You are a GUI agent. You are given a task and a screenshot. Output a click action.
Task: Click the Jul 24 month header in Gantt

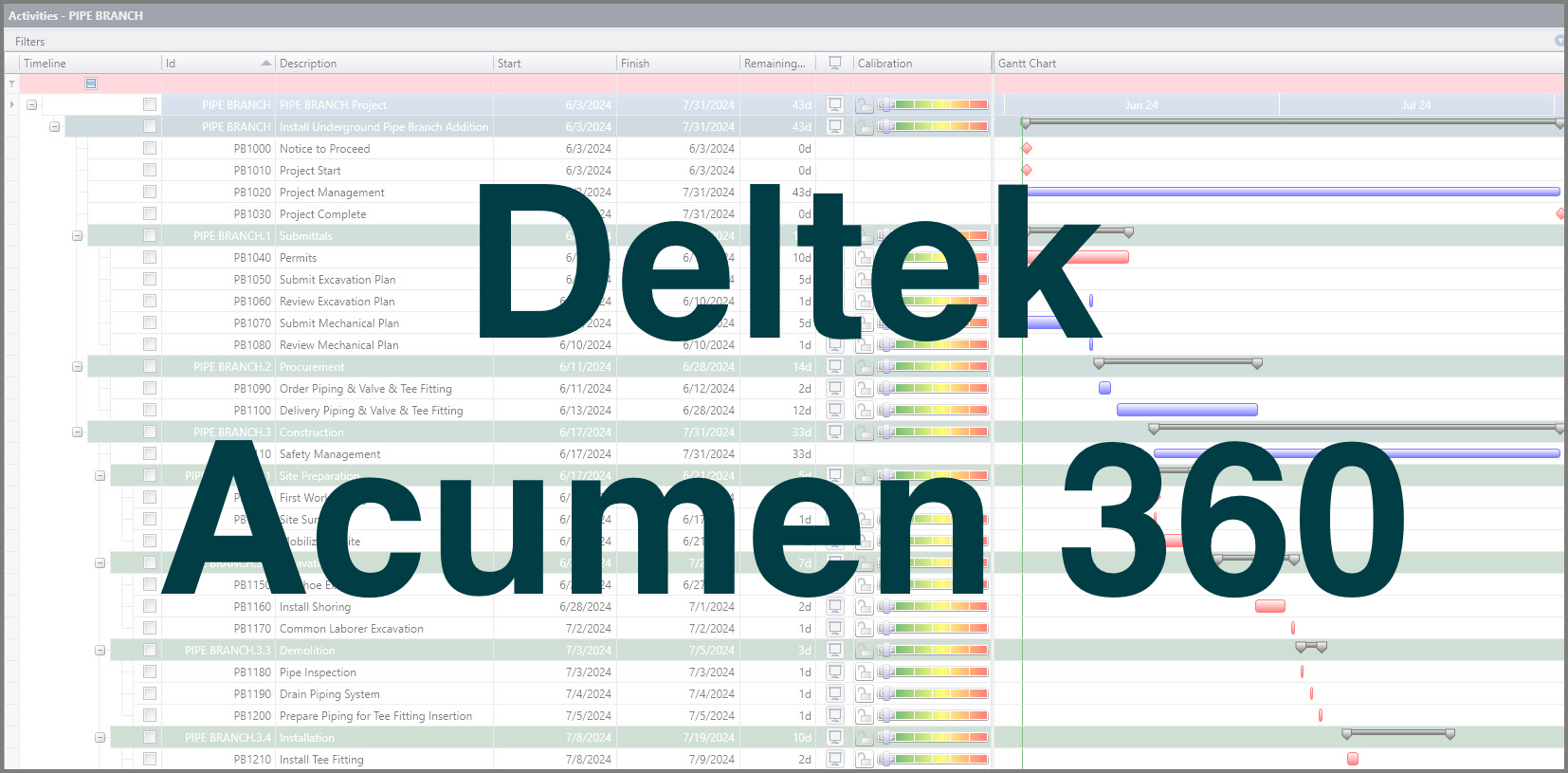(x=1416, y=104)
